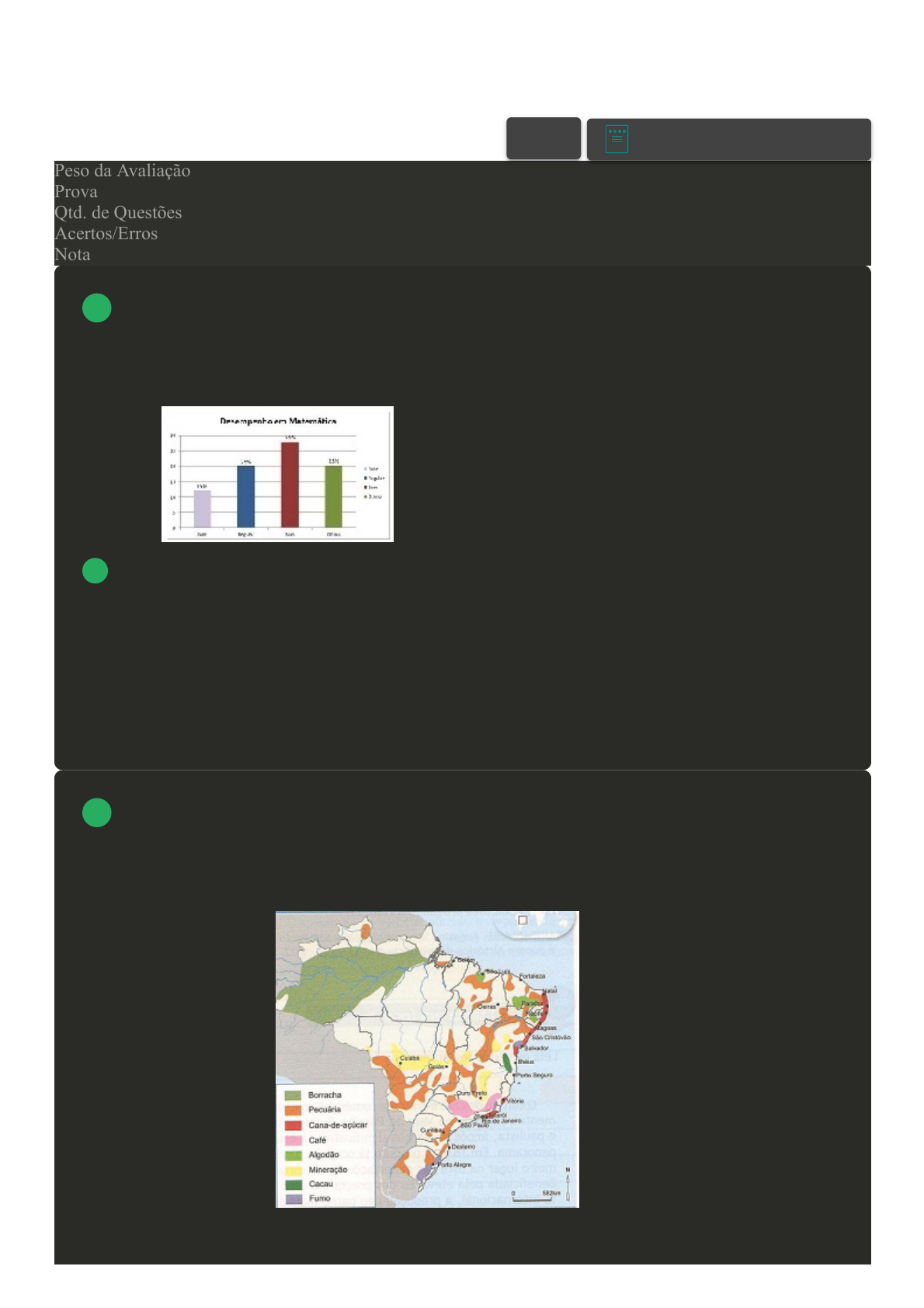
Task: Click the Borracha legend color swatch
Action: [x=293, y=1095]
